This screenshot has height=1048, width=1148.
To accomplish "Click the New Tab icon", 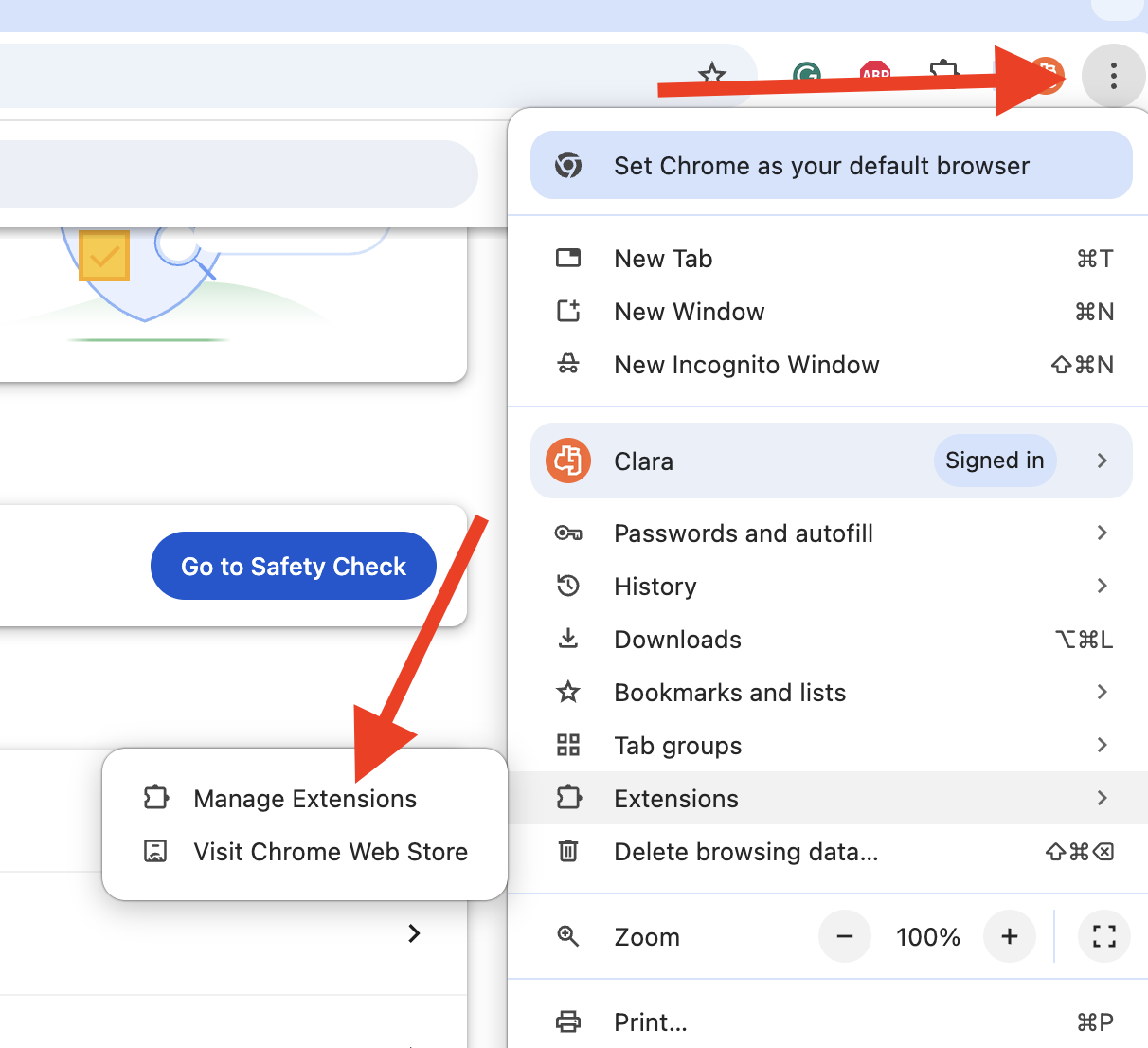I will coord(568,258).
